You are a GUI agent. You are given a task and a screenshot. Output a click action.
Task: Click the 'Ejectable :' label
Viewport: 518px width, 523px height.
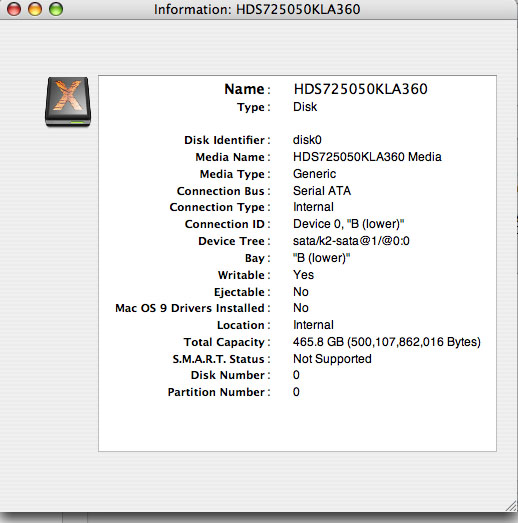(x=242, y=292)
